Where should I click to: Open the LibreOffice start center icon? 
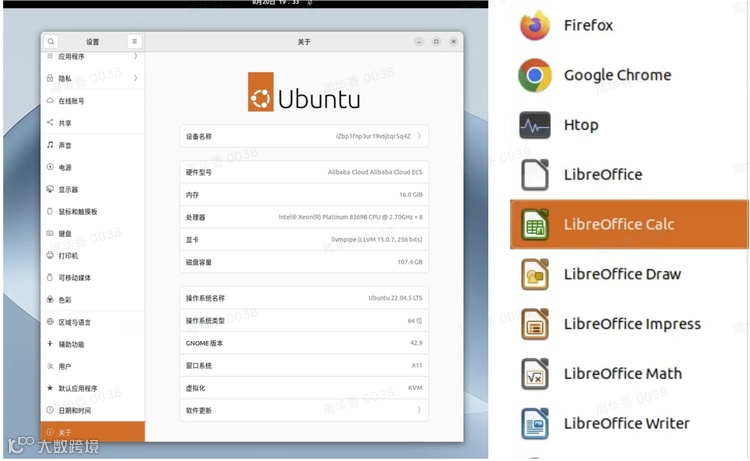tap(535, 175)
